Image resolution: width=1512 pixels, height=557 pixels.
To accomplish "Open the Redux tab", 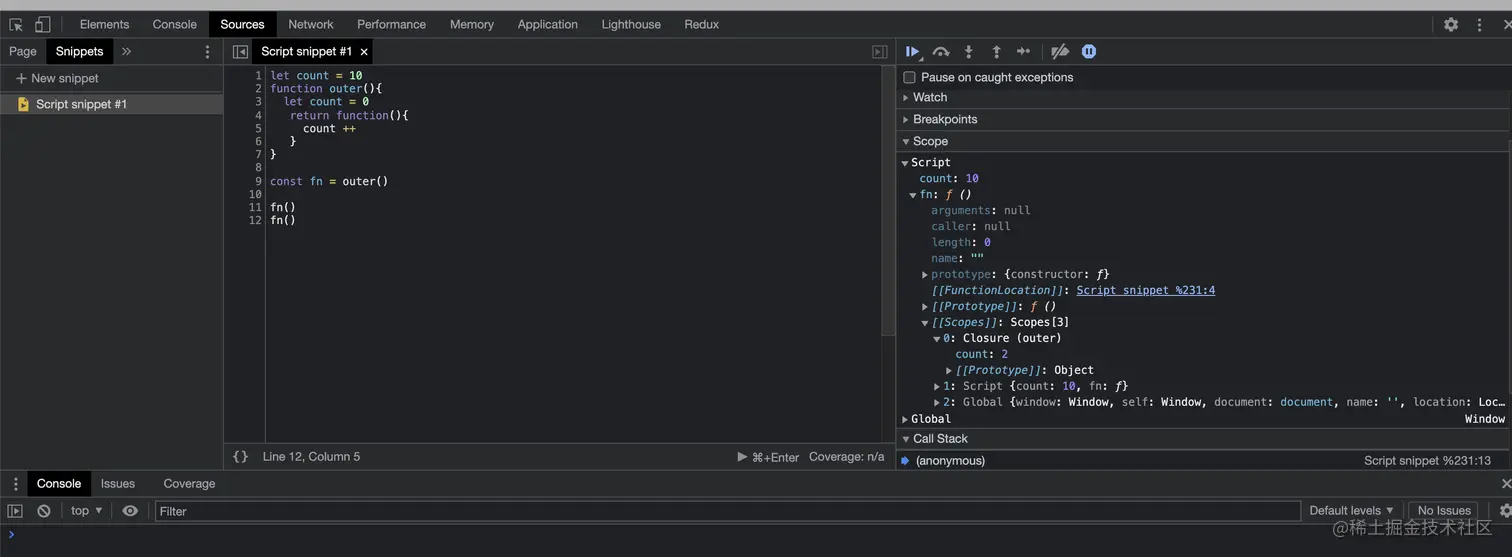I will click(x=702, y=24).
